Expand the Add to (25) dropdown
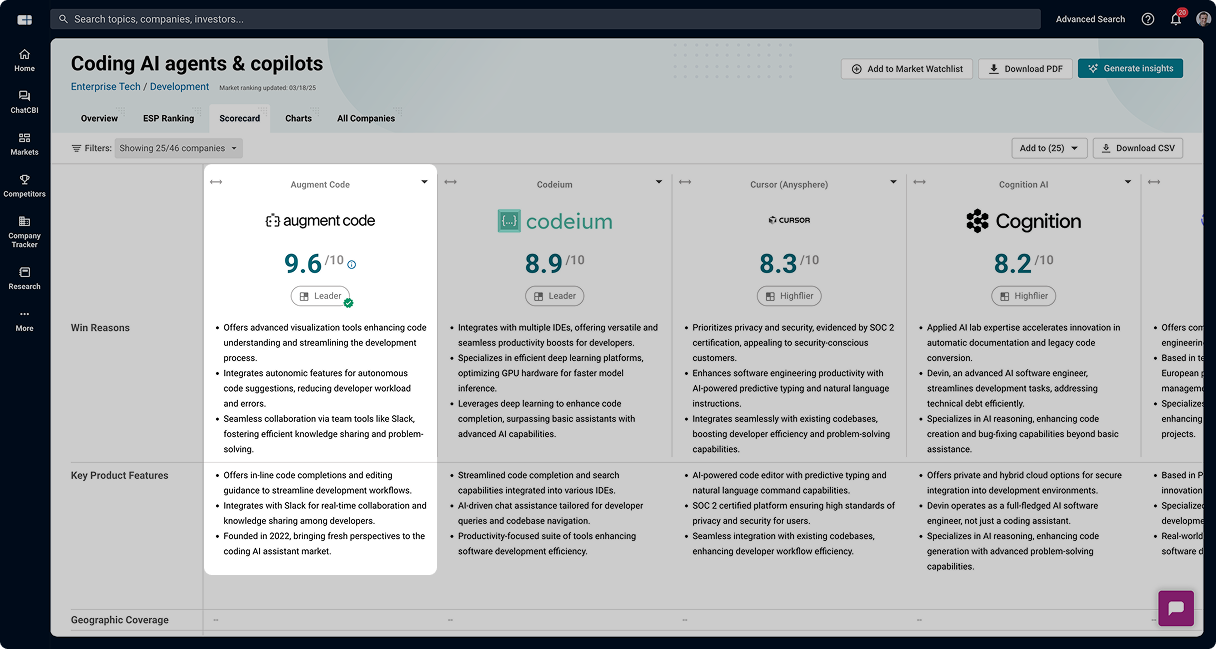Viewport: 1216px width, 649px height. [x=1049, y=148]
